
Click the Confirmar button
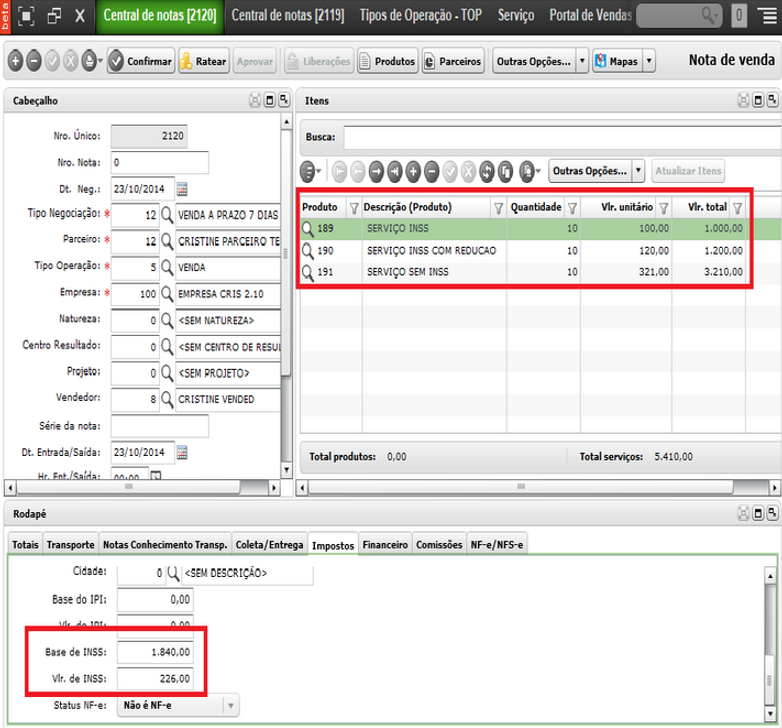coord(141,61)
